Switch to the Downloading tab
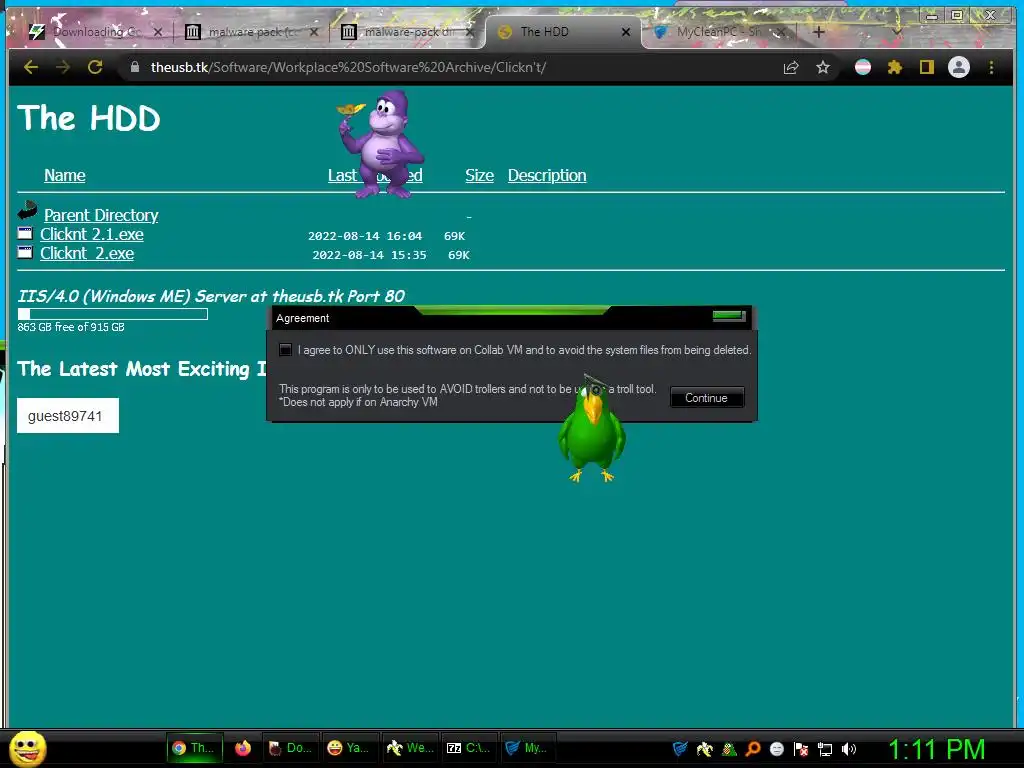This screenshot has width=1024, height=768. 97,31
